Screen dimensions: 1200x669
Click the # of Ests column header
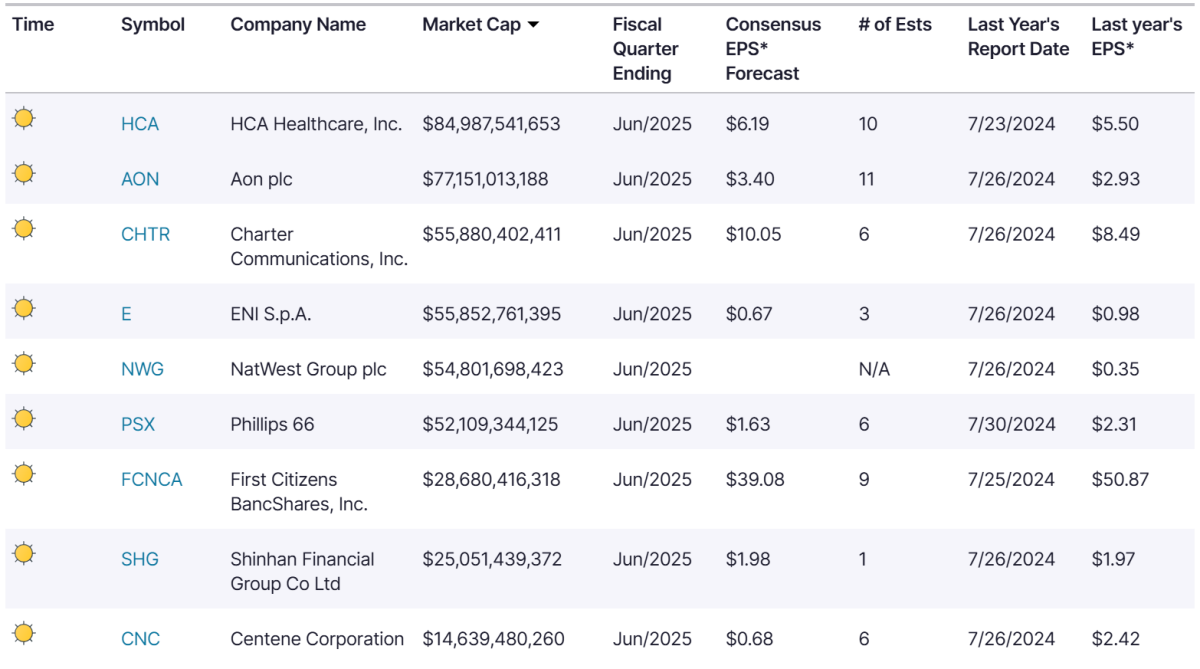click(895, 25)
